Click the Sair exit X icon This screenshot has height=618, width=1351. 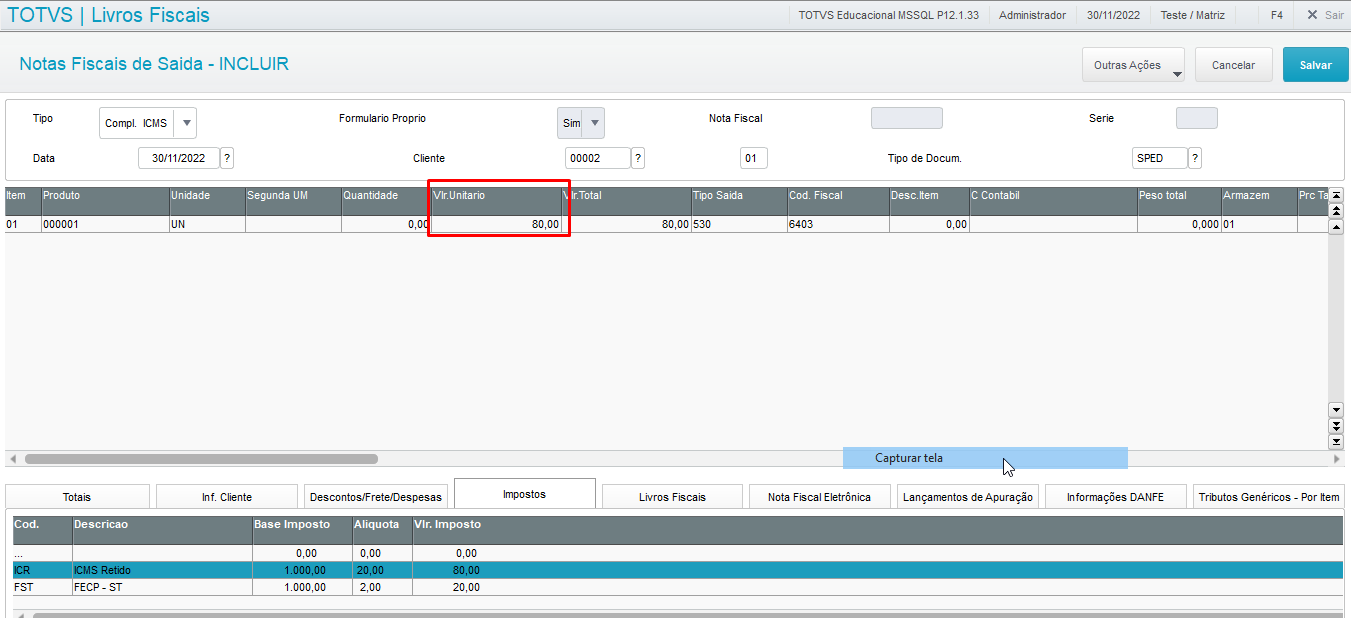tap(1312, 15)
